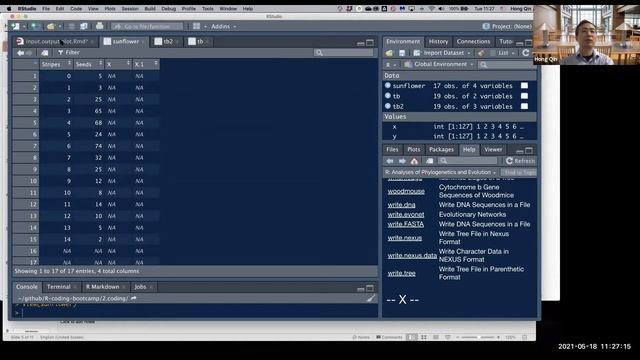
Task: Open the History tab
Action: (x=438, y=42)
